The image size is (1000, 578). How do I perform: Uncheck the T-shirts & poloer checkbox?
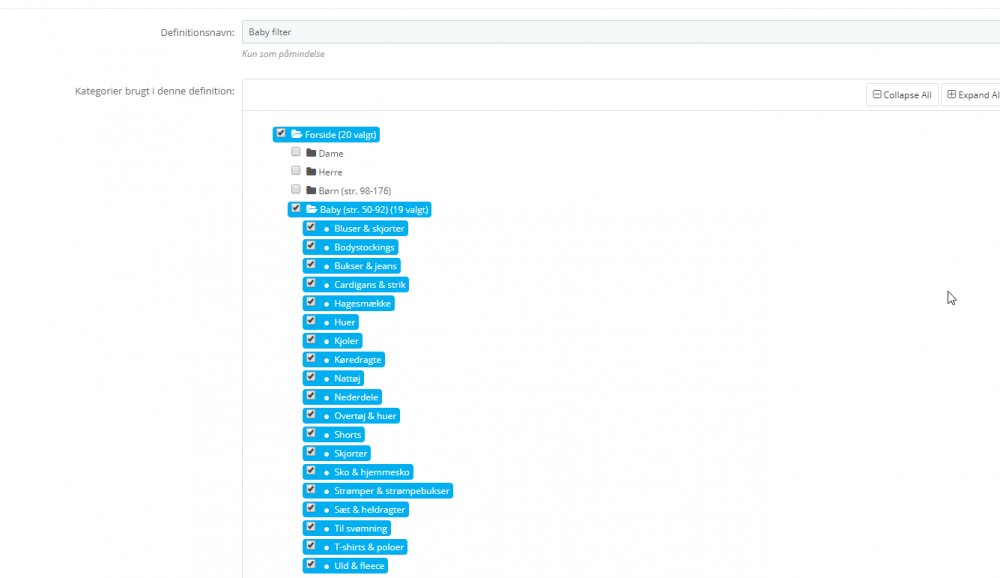(x=311, y=545)
